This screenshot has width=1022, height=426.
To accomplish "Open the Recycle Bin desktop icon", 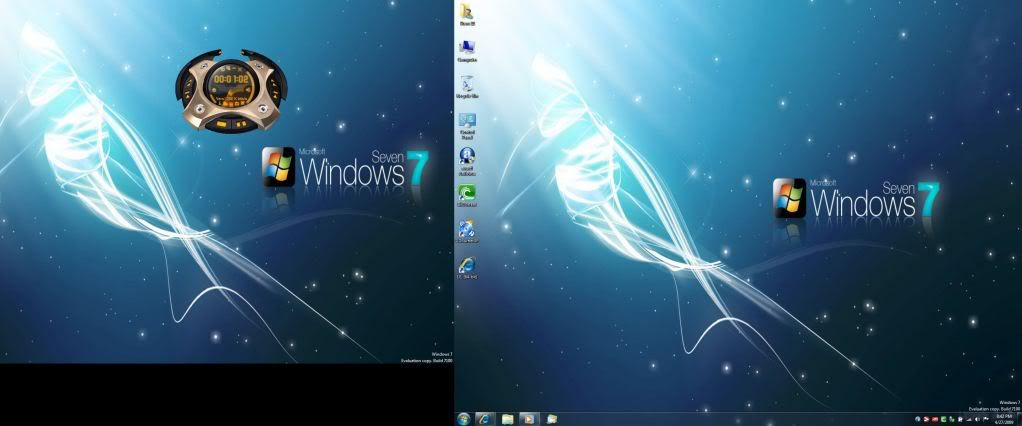I will (467, 85).
